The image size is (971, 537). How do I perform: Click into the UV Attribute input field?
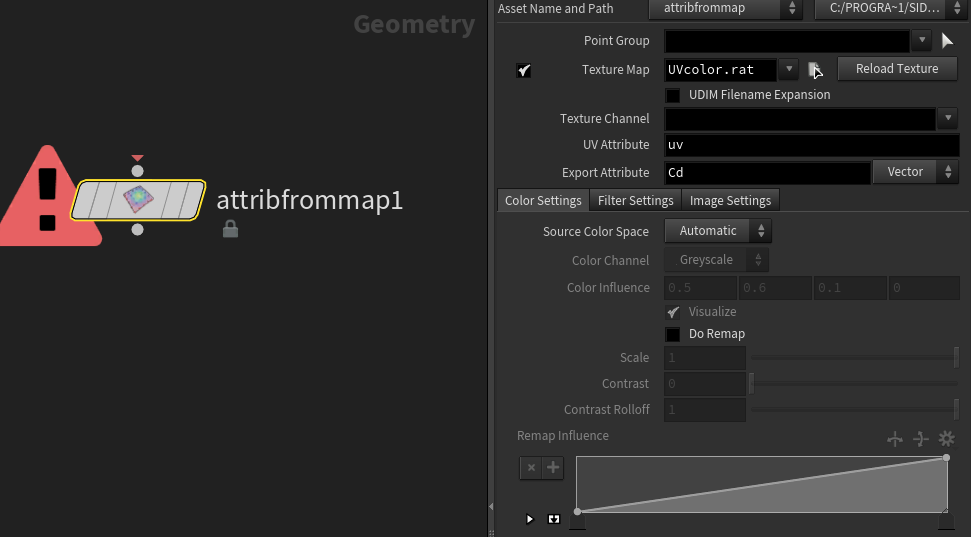(x=810, y=146)
